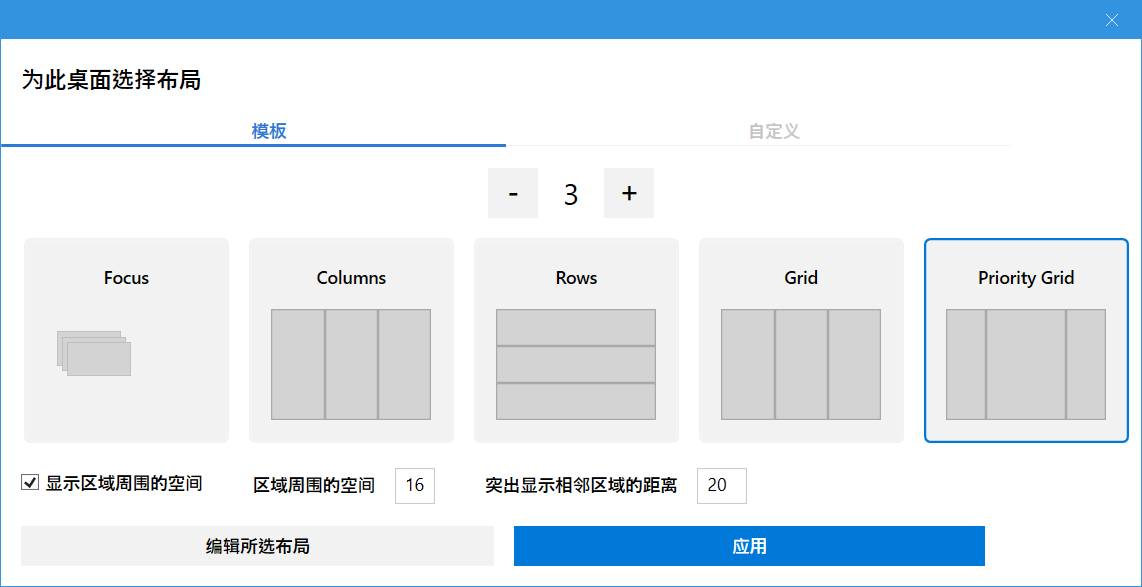Viewport: 1142px width, 587px height.
Task: Click the 应用 button
Action: pyautogui.click(x=749, y=546)
